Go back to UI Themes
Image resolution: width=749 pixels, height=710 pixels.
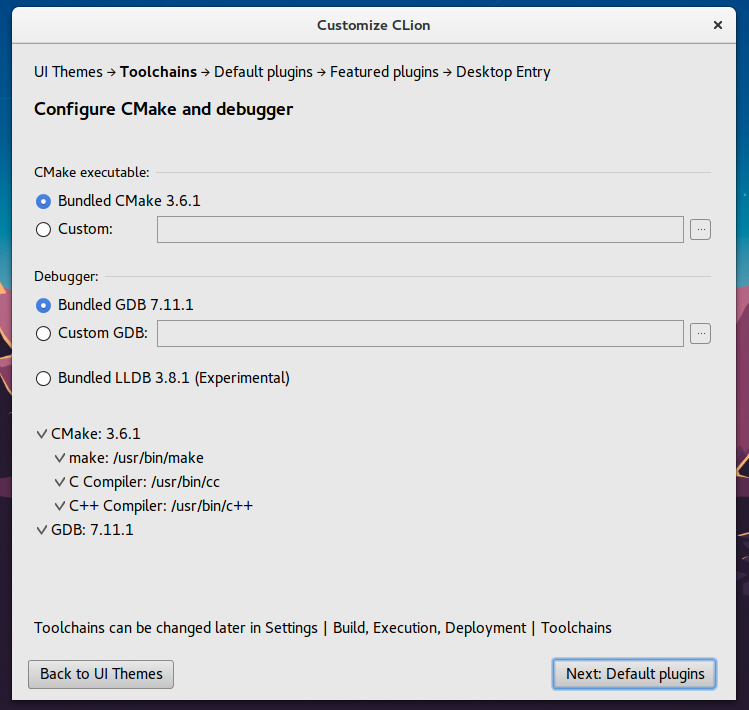[101, 674]
